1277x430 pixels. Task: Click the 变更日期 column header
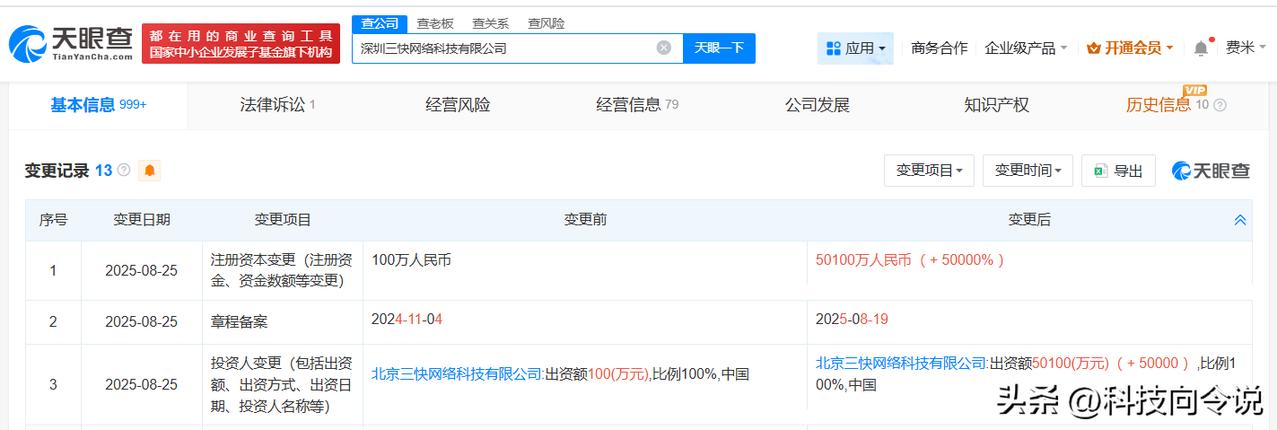pyautogui.click(x=141, y=220)
